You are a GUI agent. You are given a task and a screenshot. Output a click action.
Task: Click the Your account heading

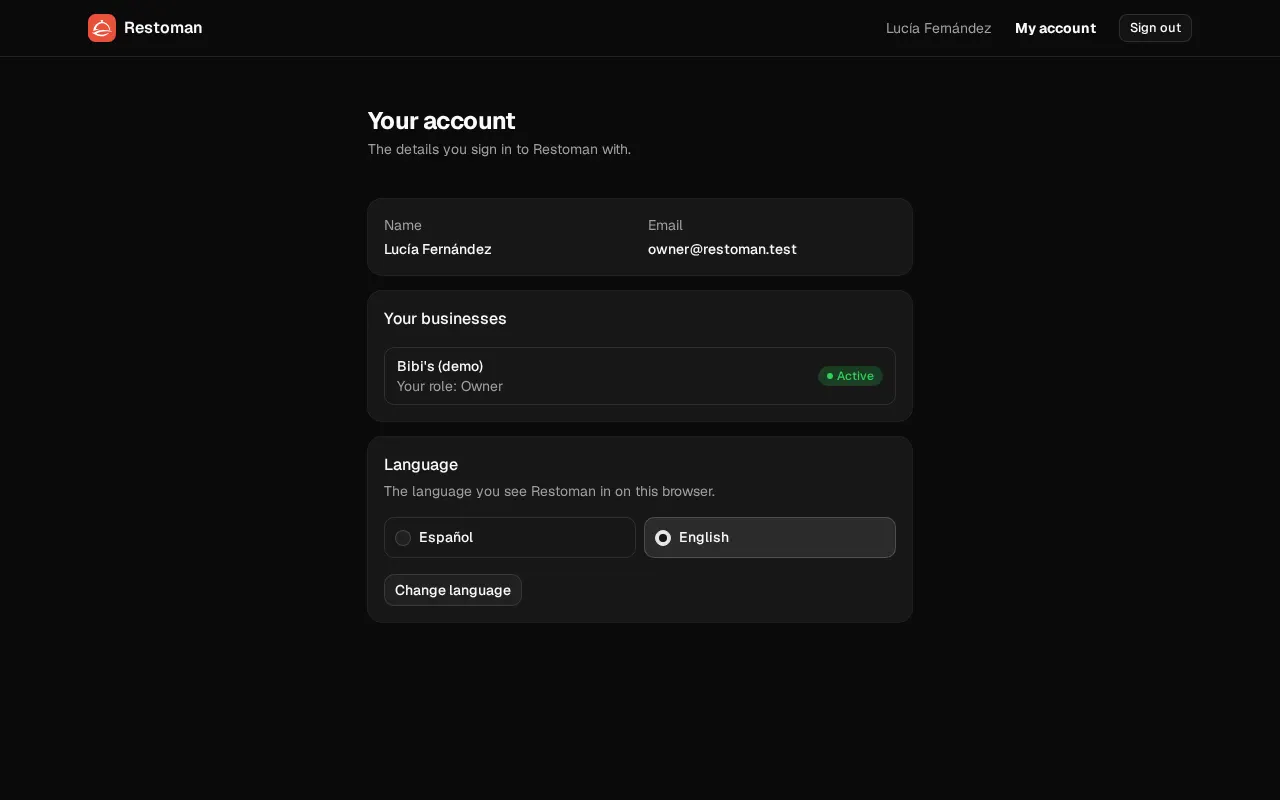441,121
